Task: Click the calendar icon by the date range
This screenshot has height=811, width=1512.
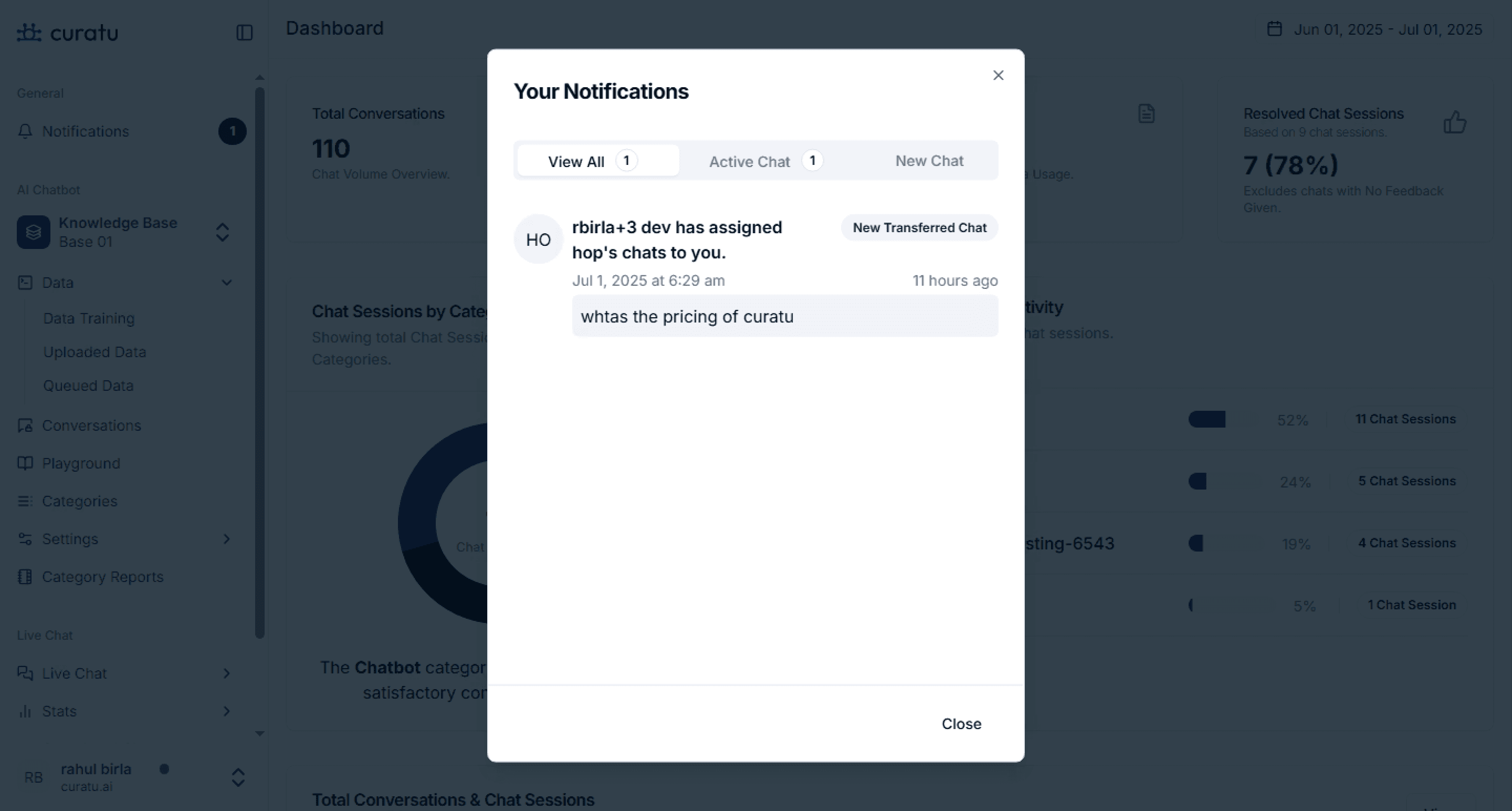Action: pos(1274,29)
